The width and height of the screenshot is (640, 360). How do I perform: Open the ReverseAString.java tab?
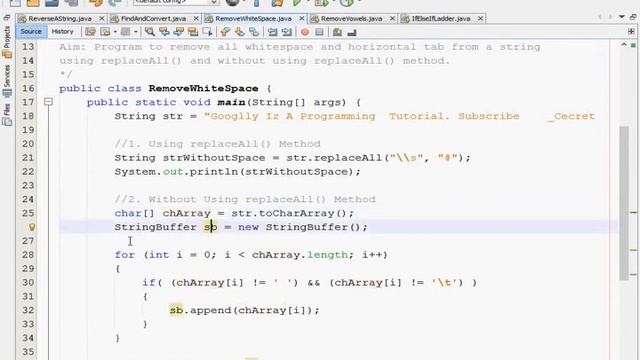tap(60, 19)
